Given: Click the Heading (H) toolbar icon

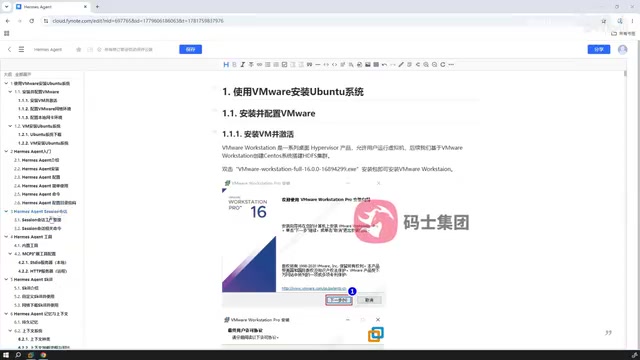Looking at the screenshot, I should coord(226,64).
